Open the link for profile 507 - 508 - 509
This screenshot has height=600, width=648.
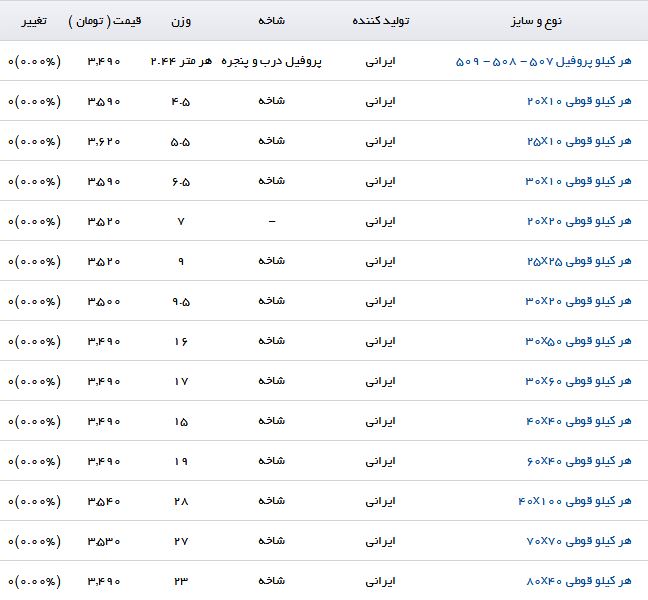[x=543, y=61]
